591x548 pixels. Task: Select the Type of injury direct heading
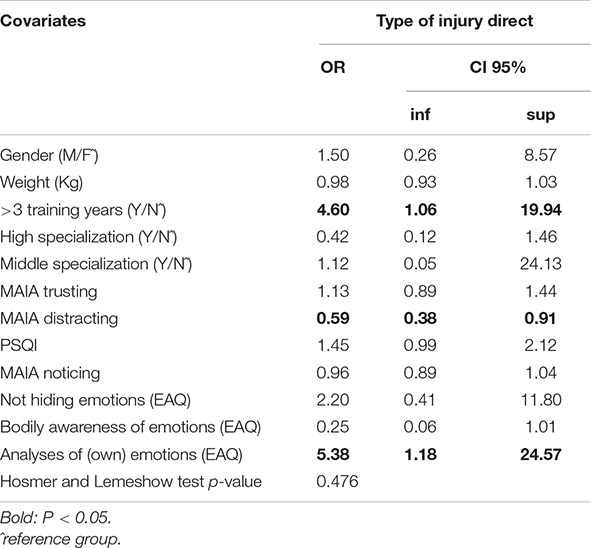coord(455,21)
